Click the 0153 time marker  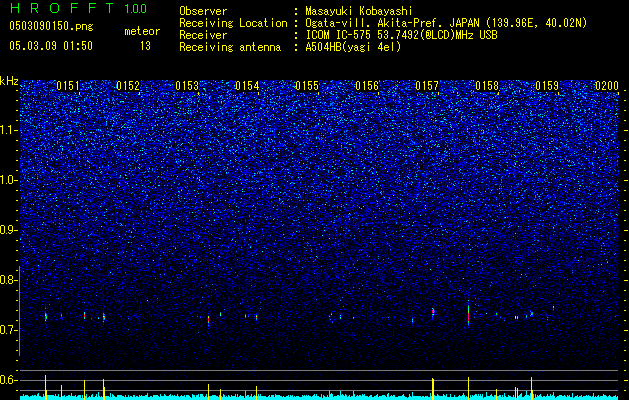coord(187,86)
